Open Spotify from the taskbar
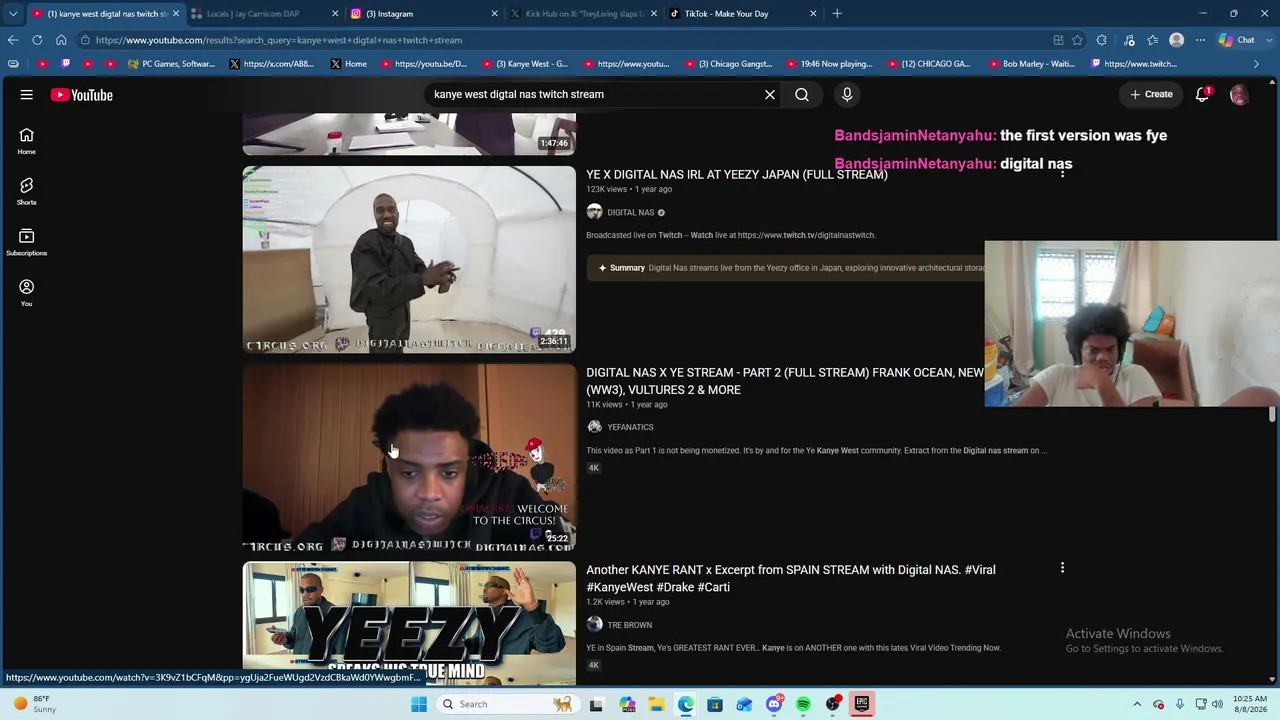 [803, 704]
